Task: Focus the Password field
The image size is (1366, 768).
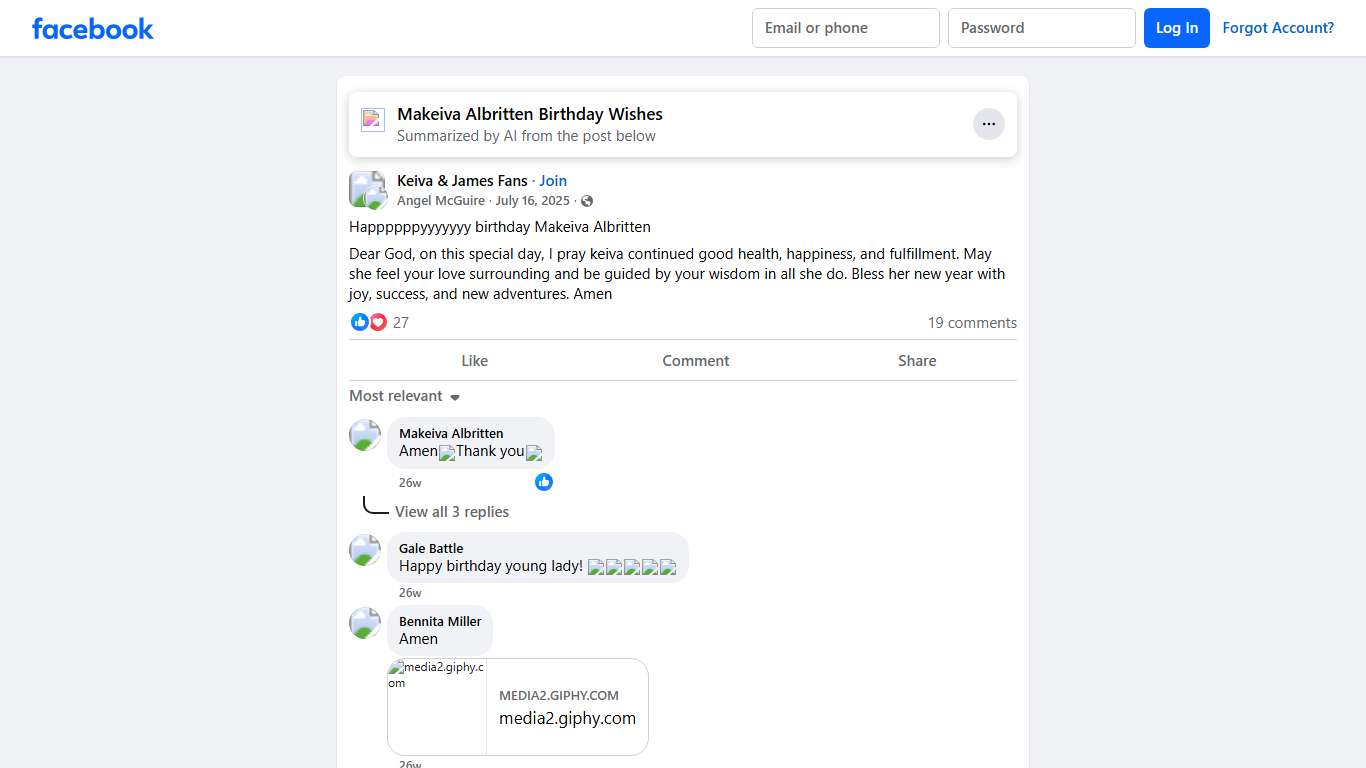Action: tap(1041, 28)
